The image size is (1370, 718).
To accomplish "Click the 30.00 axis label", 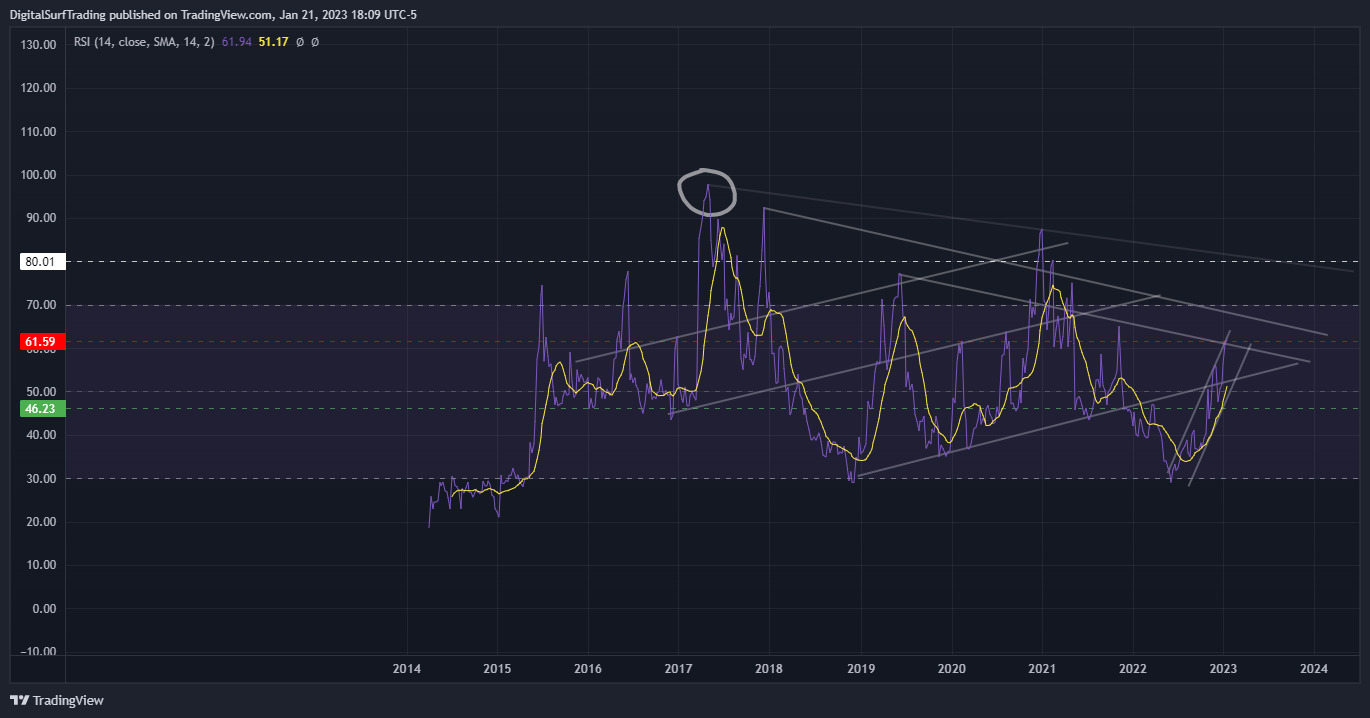I will (40, 479).
